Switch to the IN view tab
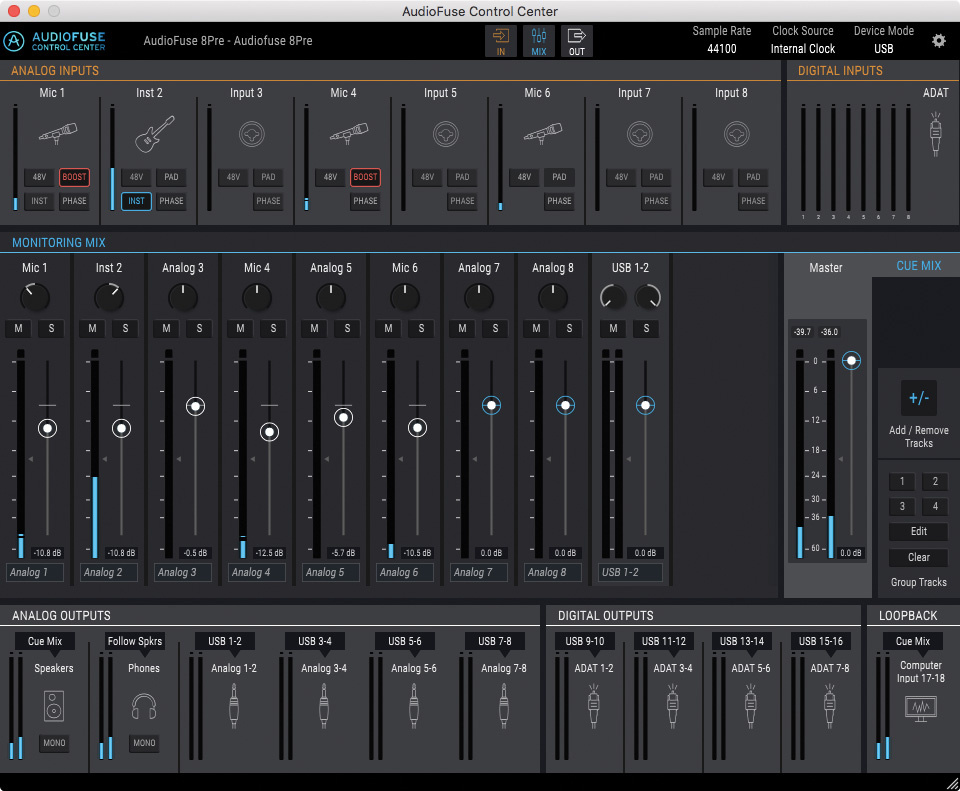This screenshot has width=960, height=791. (501, 41)
